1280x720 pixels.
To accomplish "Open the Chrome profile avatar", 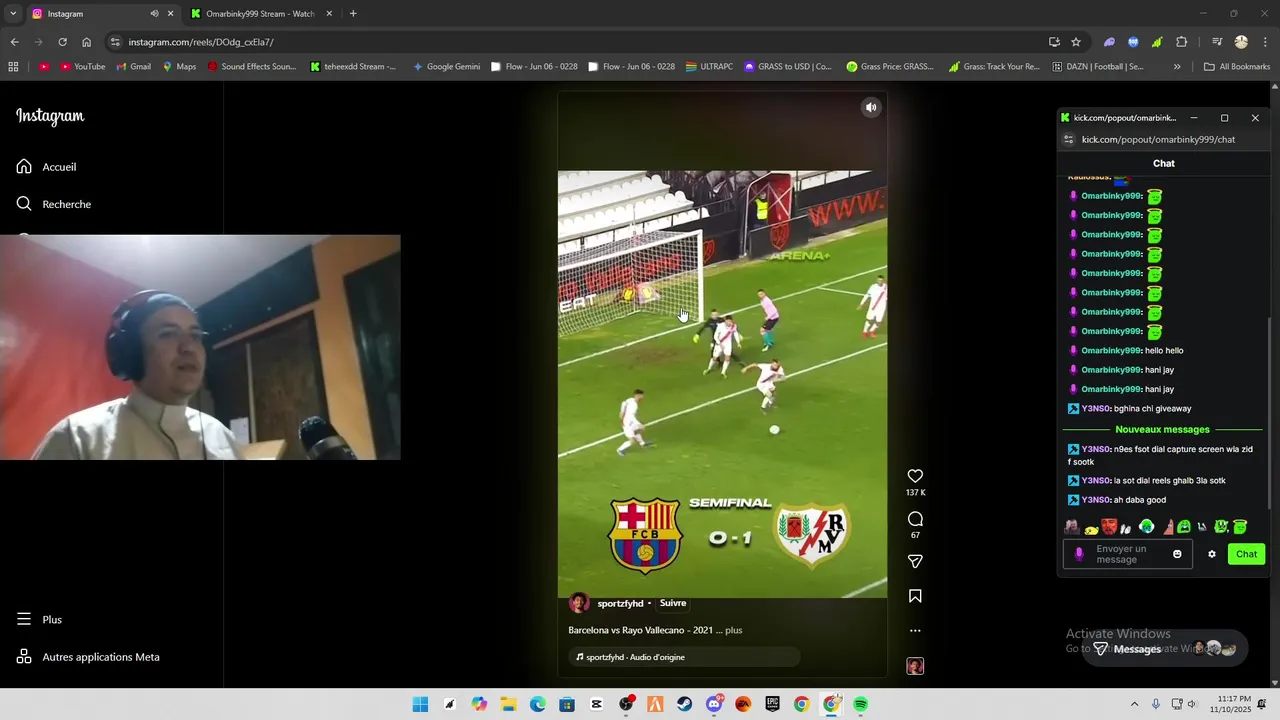I will click(x=1241, y=42).
